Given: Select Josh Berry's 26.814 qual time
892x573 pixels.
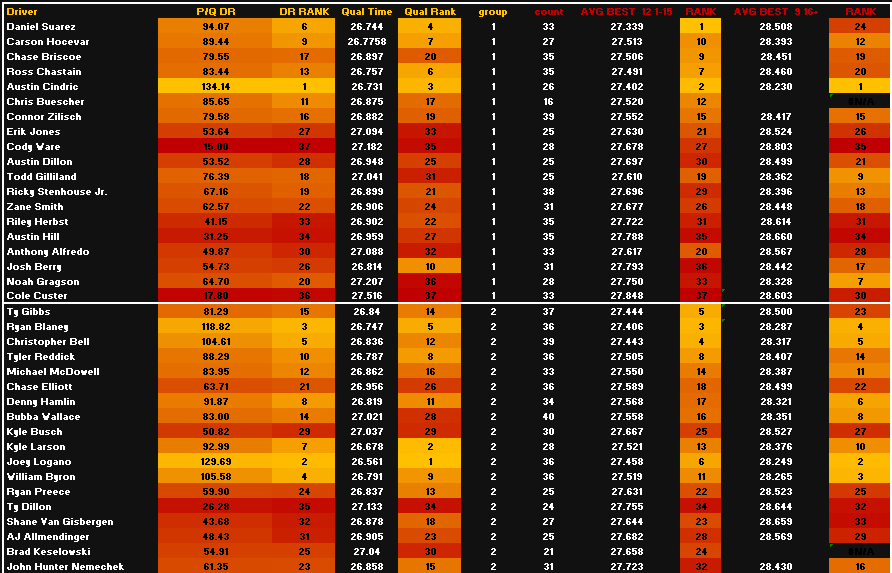Looking at the screenshot, I should coord(367,267).
